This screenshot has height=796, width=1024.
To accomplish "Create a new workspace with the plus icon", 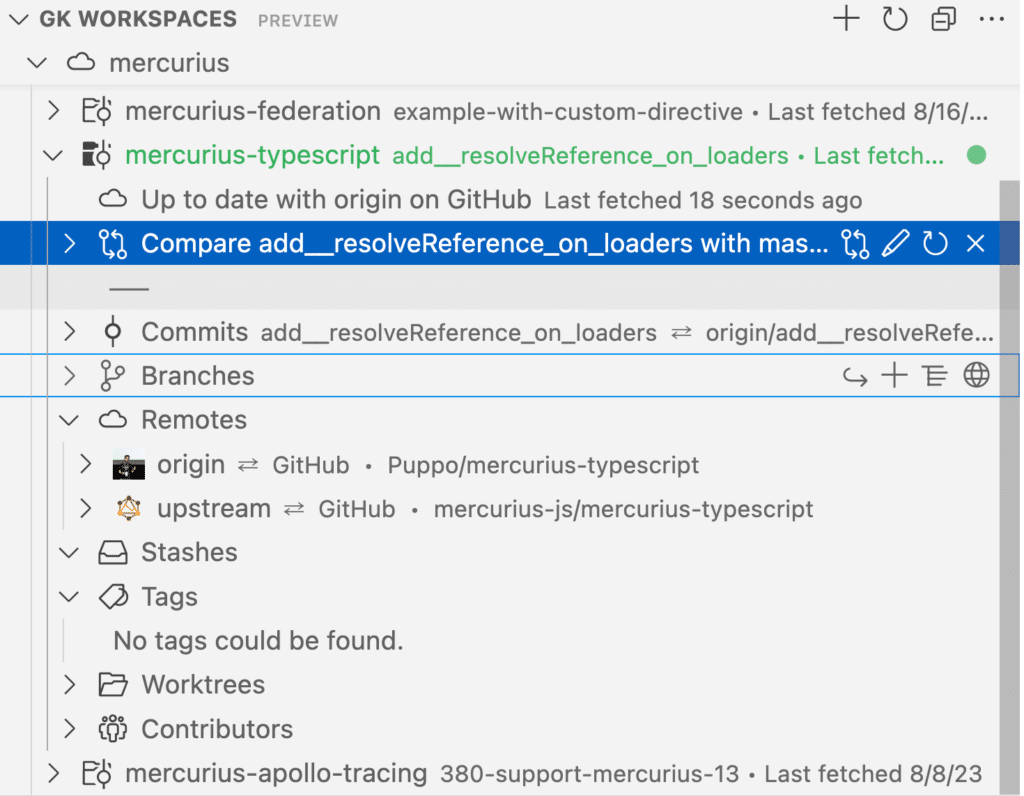I will [x=845, y=18].
